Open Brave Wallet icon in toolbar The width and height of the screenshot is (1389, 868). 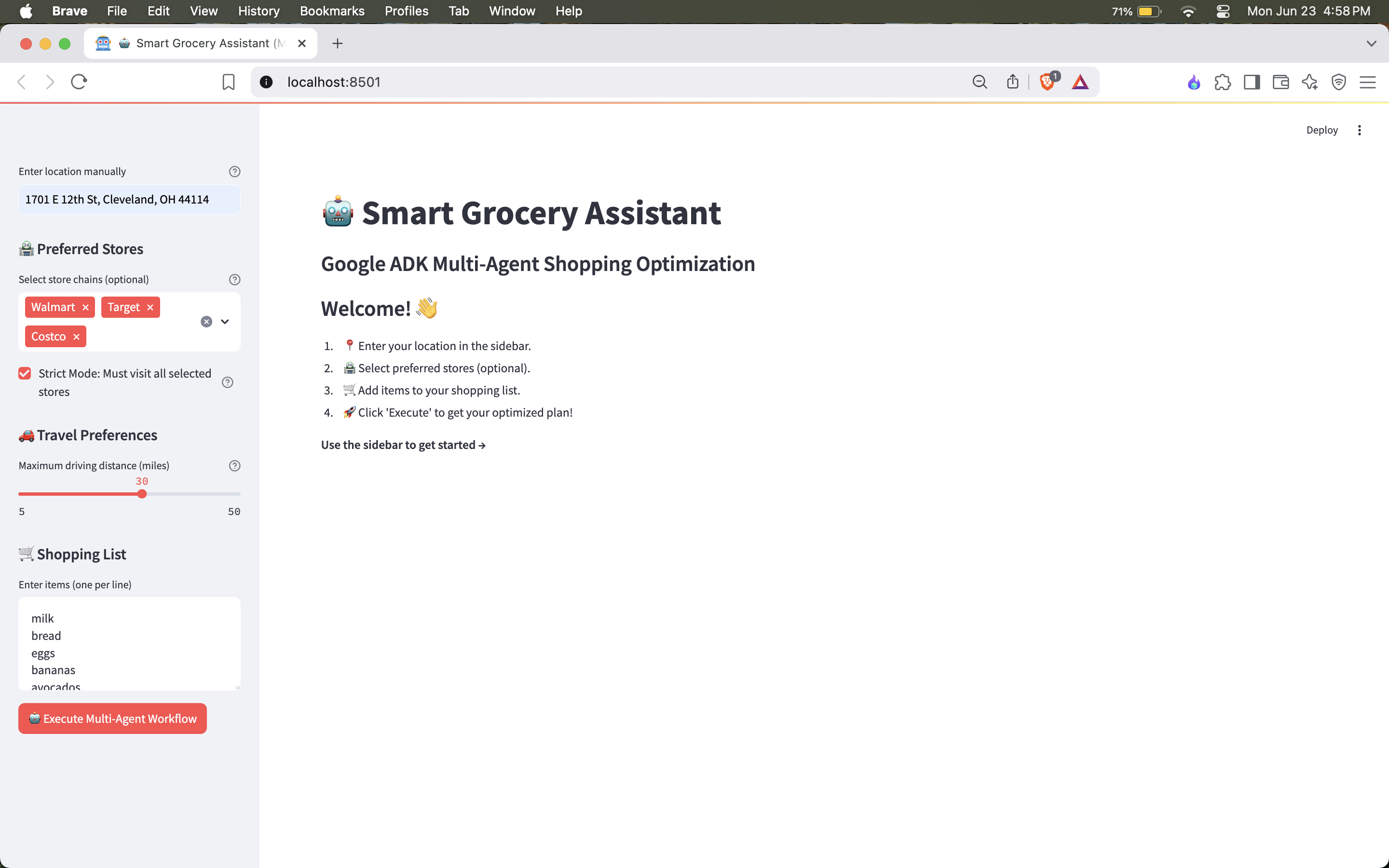click(1280, 82)
